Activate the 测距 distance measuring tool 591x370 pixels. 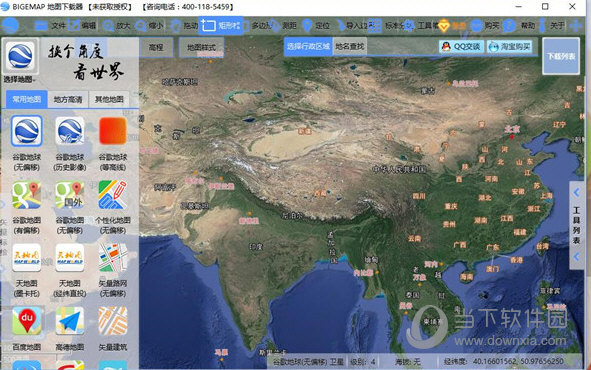point(283,26)
